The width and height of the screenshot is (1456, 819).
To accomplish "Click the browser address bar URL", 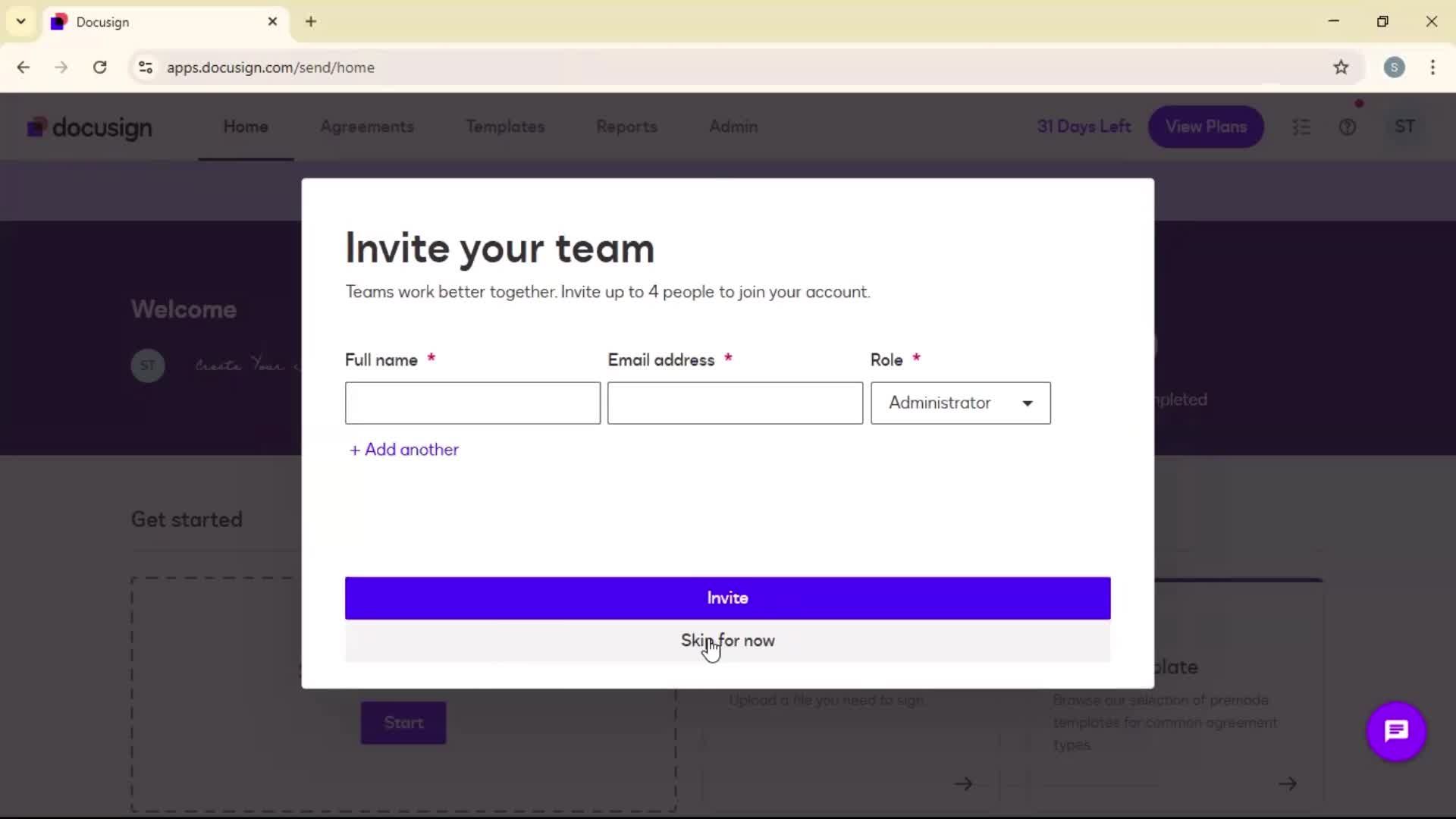I will pyautogui.click(x=271, y=67).
